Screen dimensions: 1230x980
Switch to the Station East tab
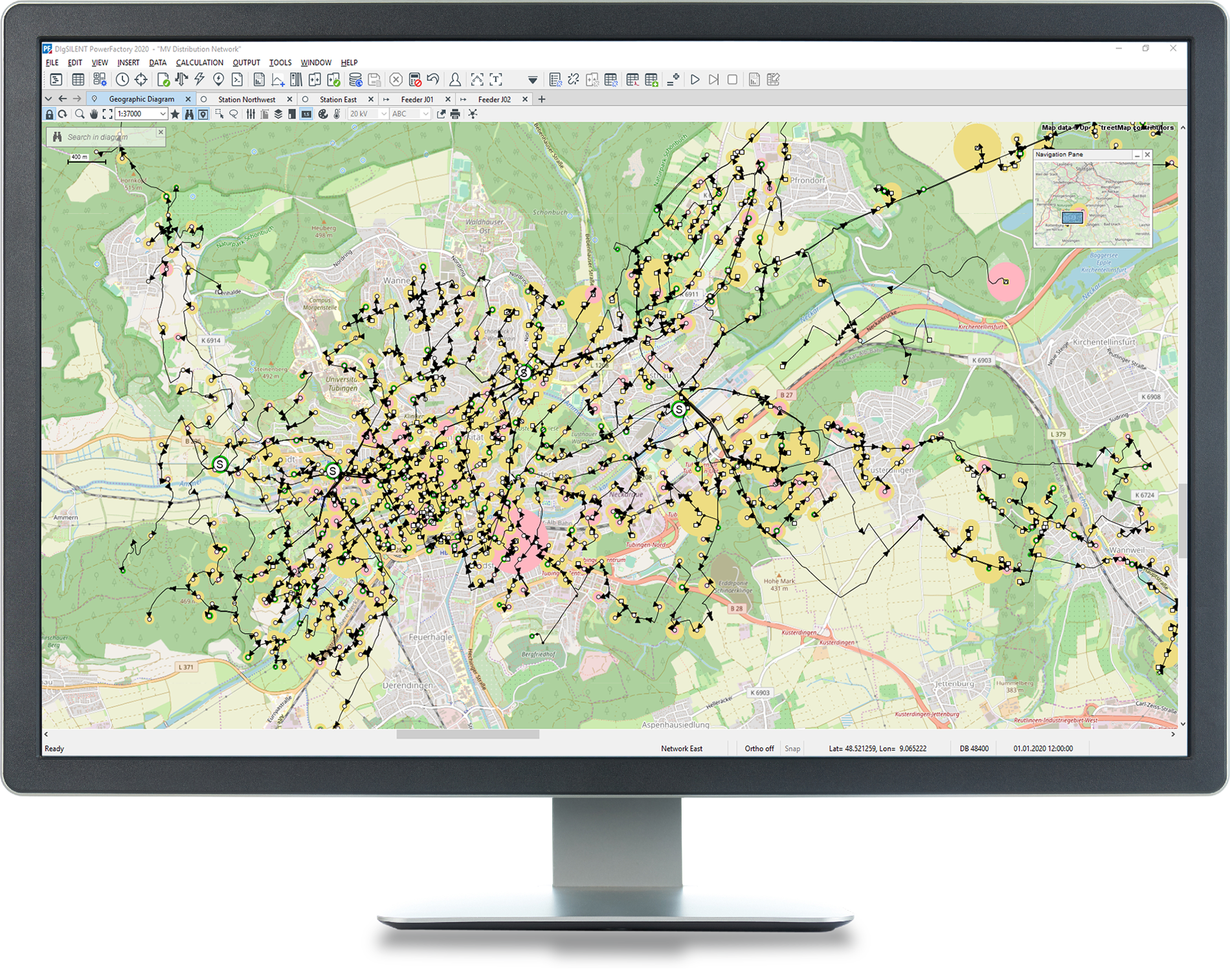[338, 99]
